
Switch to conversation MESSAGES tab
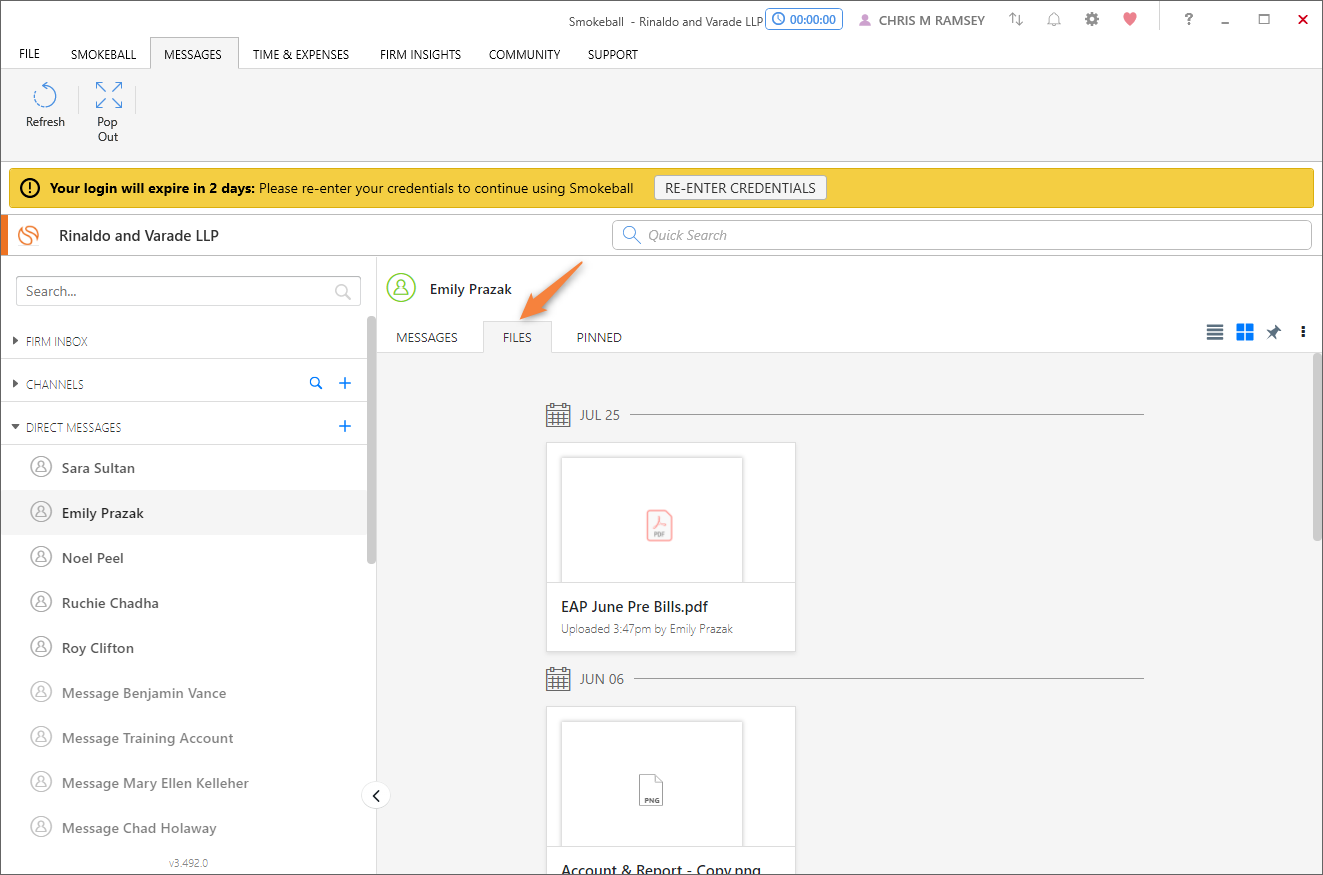point(427,337)
